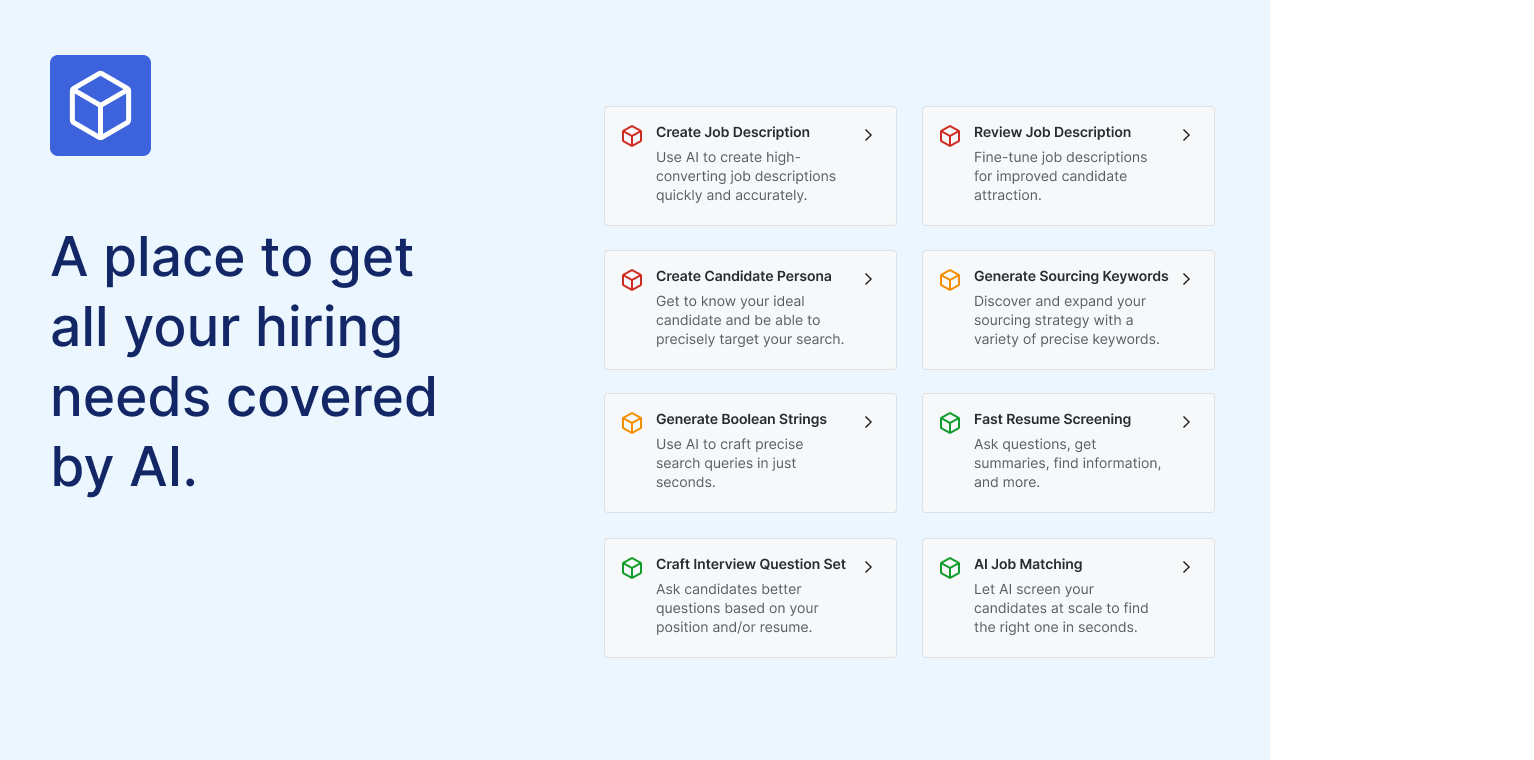1534x760 pixels.
Task: Click the blue cube logo
Action: click(100, 105)
